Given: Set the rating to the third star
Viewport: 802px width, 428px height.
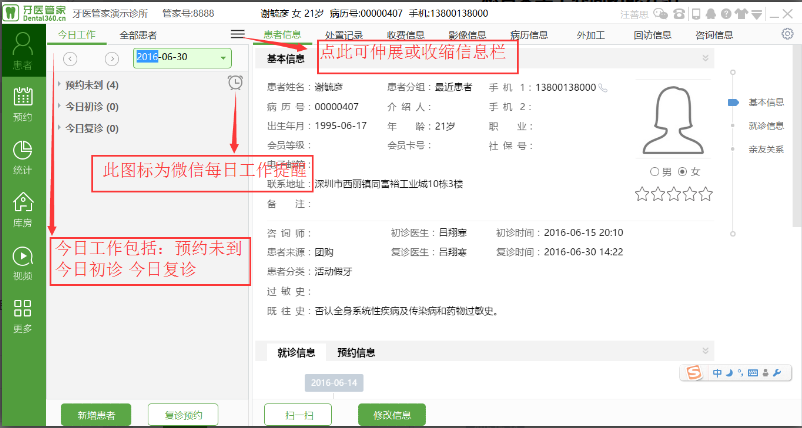Looking at the screenshot, I should coord(674,194).
